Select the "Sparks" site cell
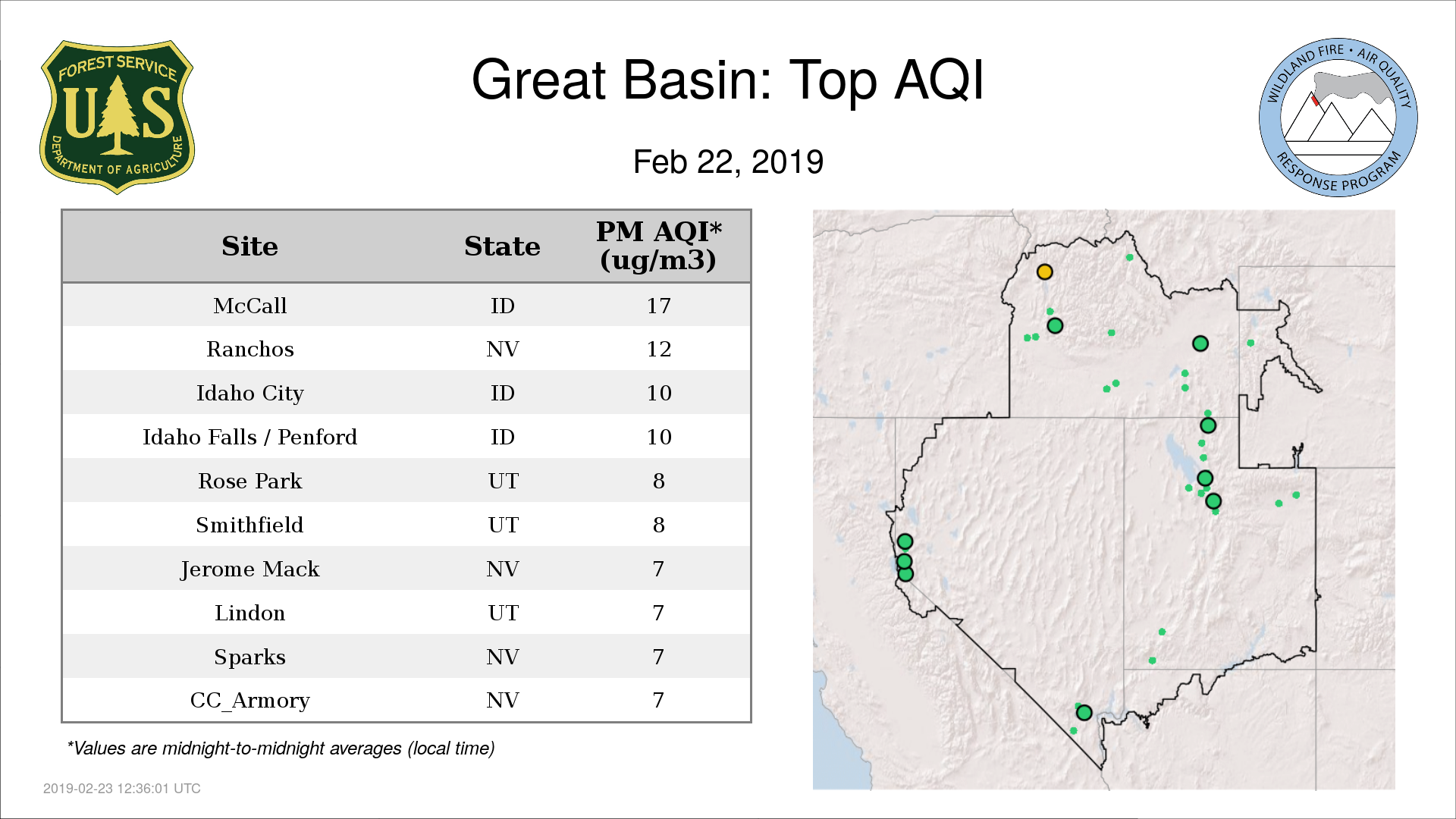Viewport: 1456px width, 819px height. (249, 657)
